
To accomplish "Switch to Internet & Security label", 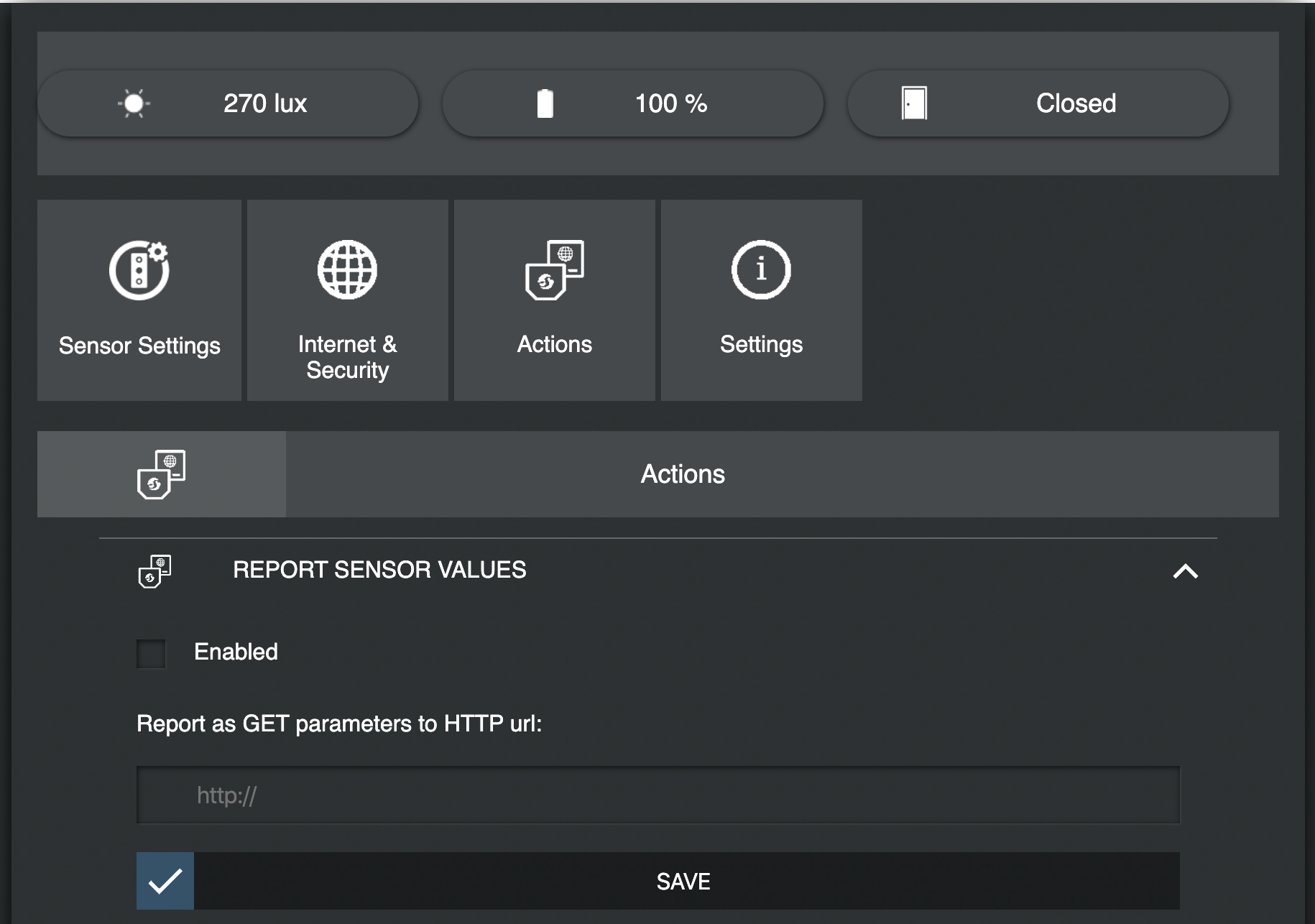I will (x=347, y=357).
